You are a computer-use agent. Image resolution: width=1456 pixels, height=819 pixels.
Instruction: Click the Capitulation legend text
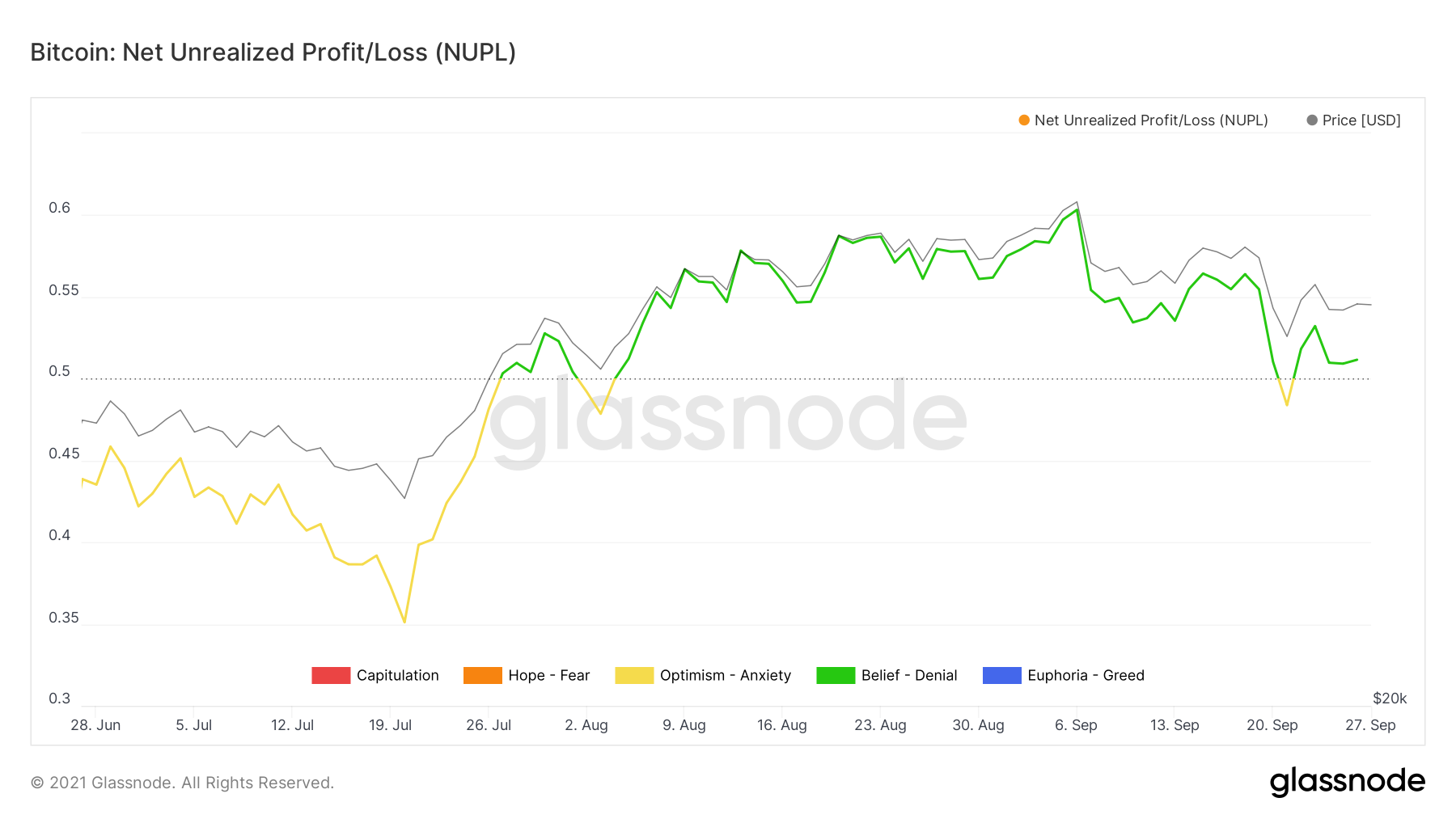pos(398,675)
